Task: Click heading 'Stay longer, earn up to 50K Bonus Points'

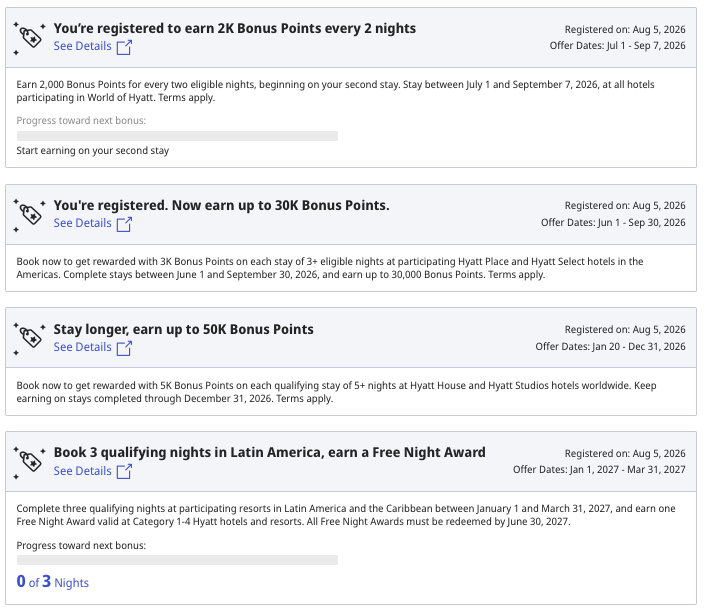Action: pos(183,329)
